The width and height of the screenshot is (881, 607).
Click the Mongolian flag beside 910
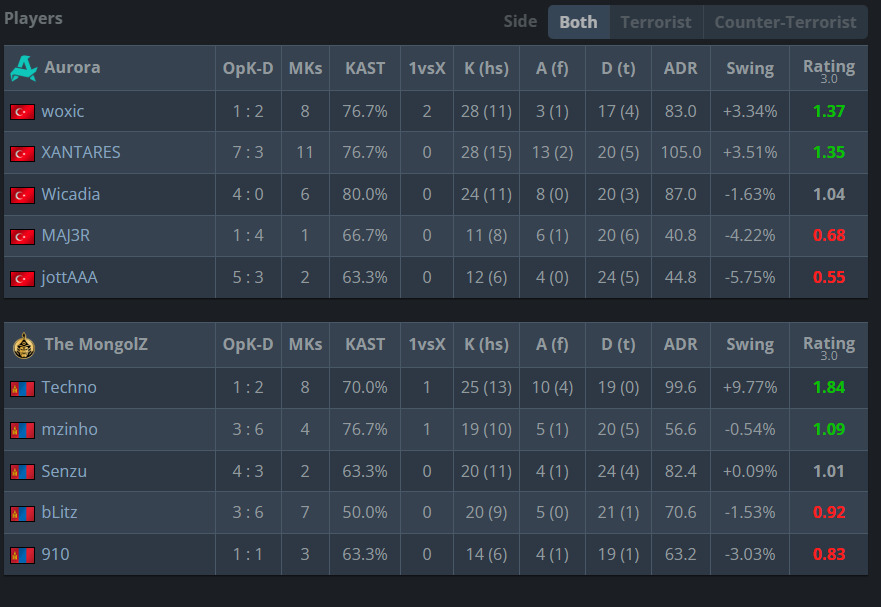click(x=22, y=555)
